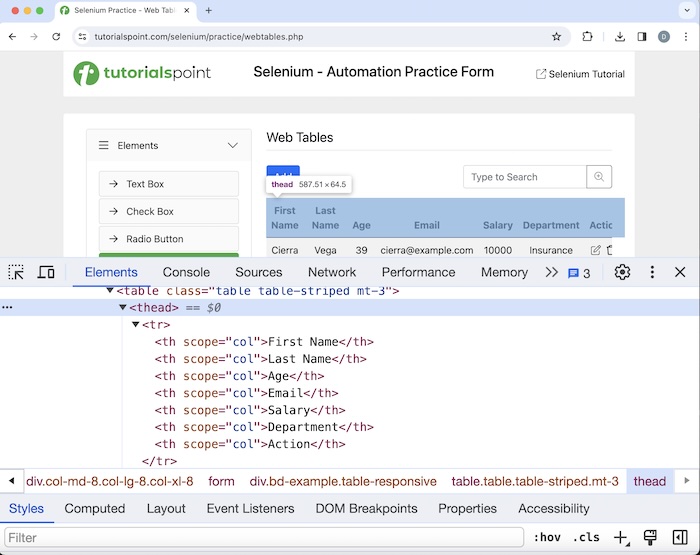Toggle the :hov element state panel

pyautogui.click(x=545, y=538)
